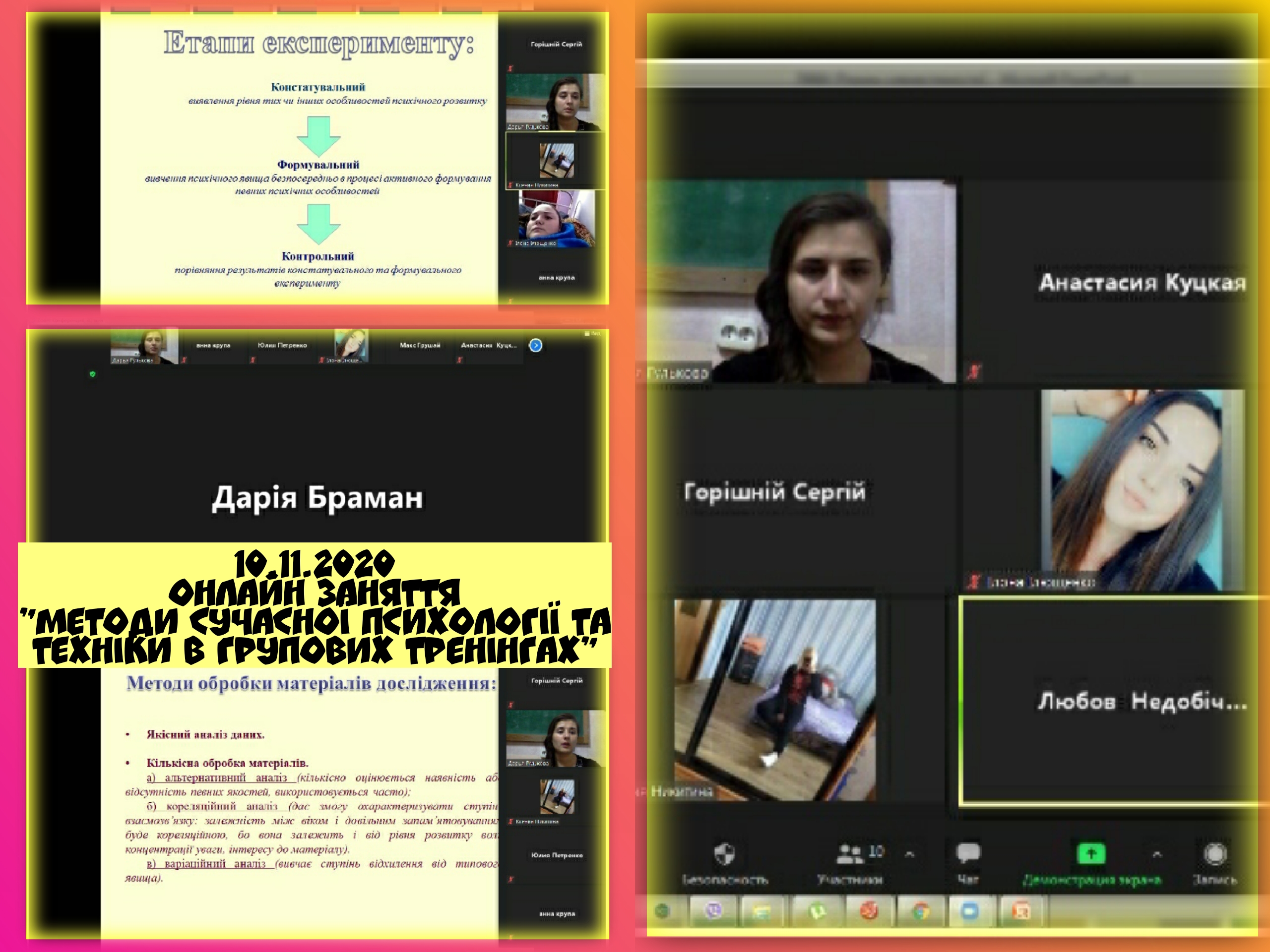Image resolution: width=1270 pixels, height=952 pixels.
Task: Switch to Zoom from the taskbar
Action: point(970,911)
